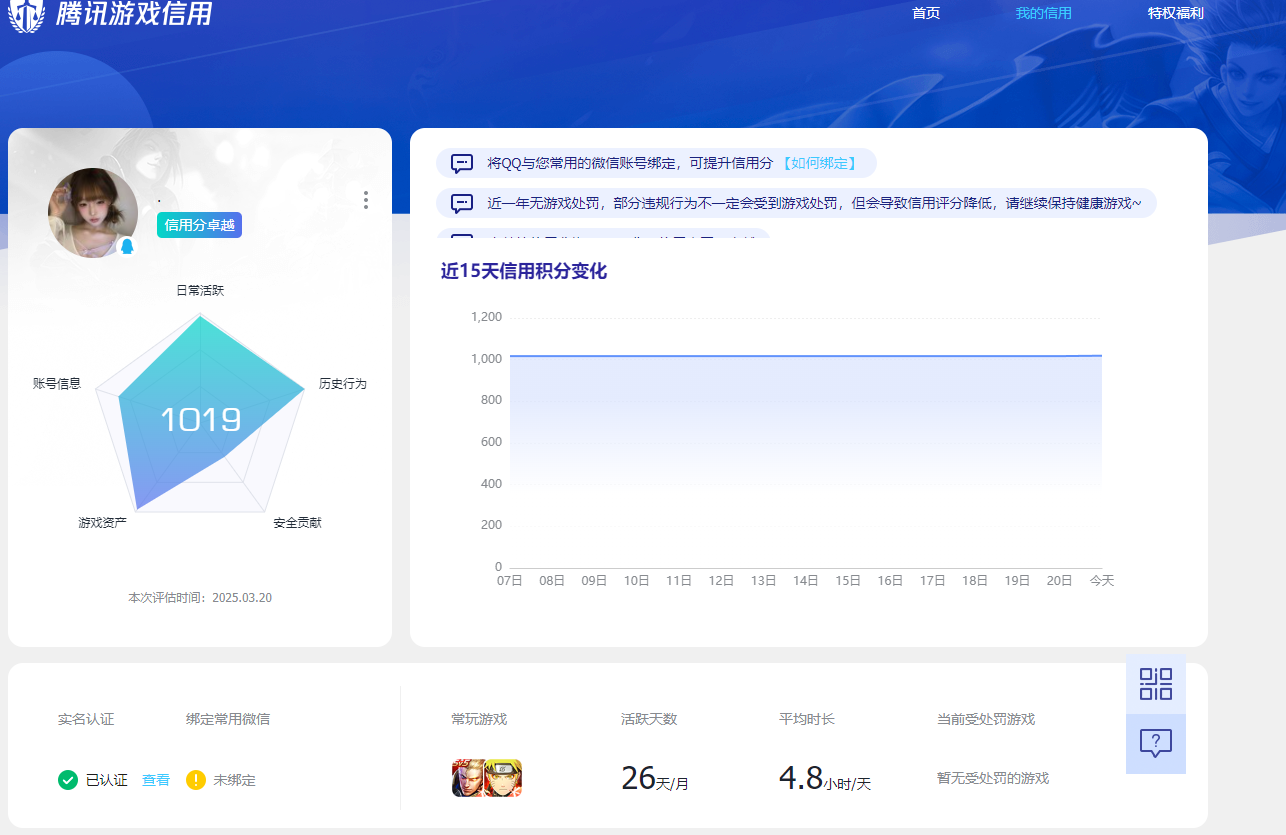
Task: Select the Naruto game icon
Action: point(504,778)
